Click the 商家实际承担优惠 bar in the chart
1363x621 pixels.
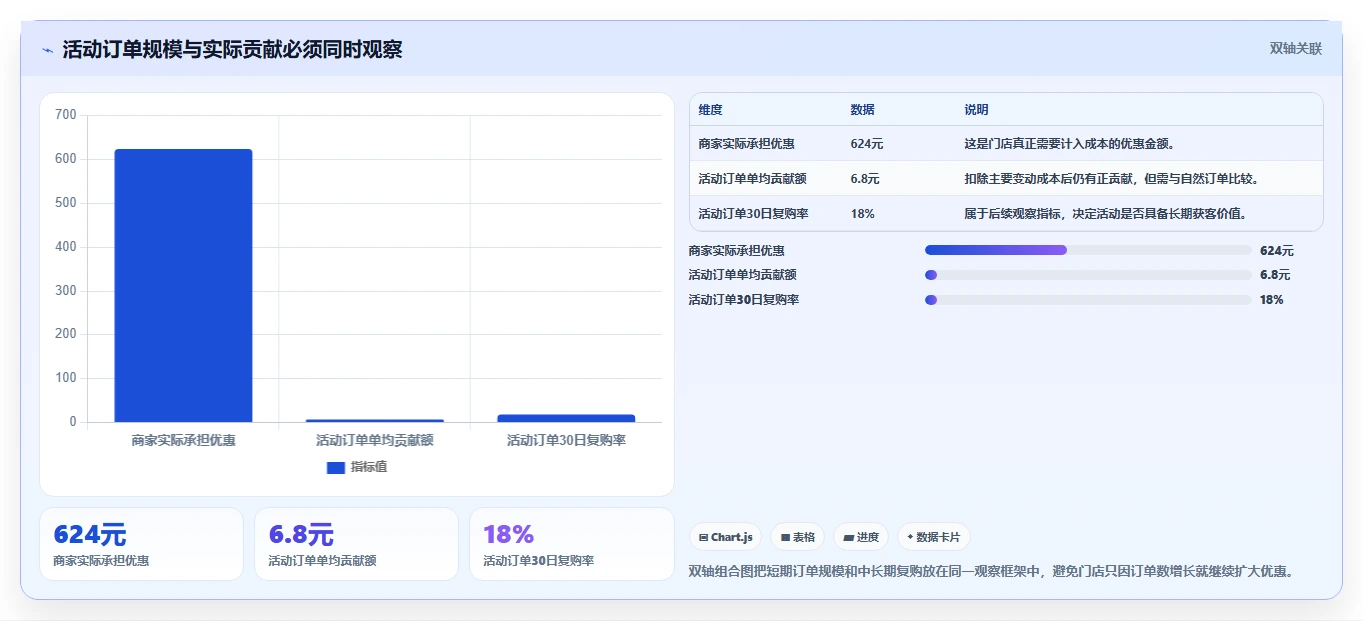pyautogui.click(x=183, y=285)
